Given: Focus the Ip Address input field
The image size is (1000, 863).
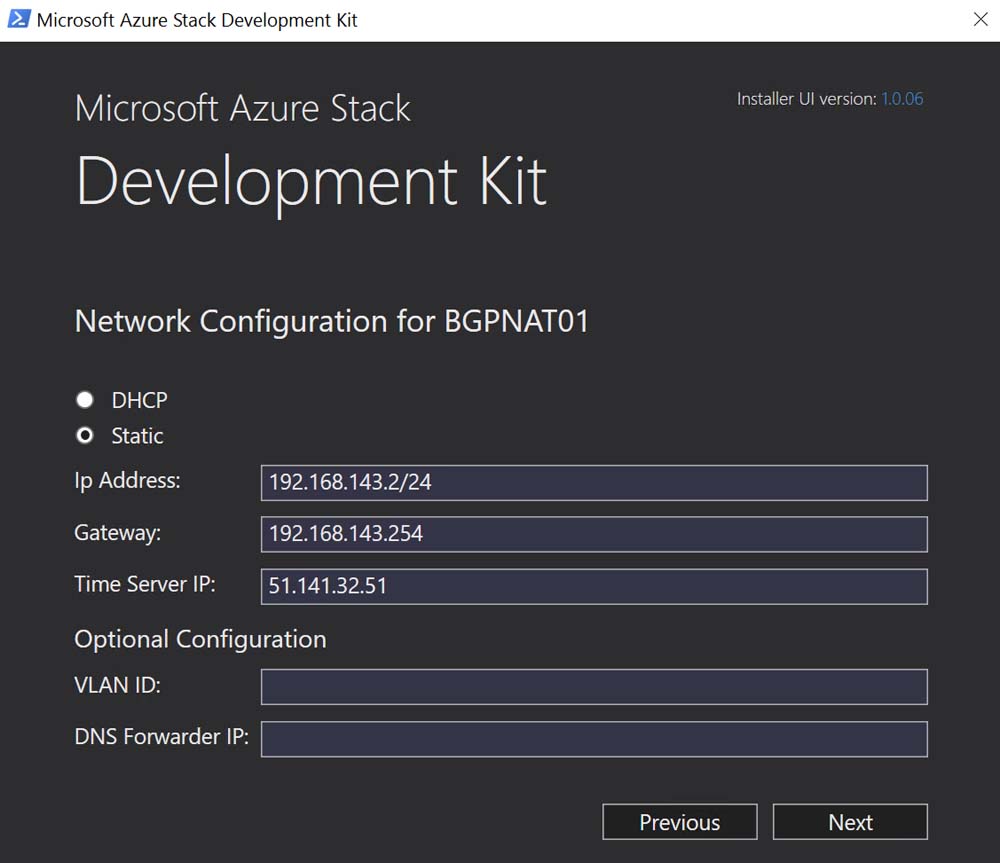Looking at the screenshot, I should tap(593, 482).
